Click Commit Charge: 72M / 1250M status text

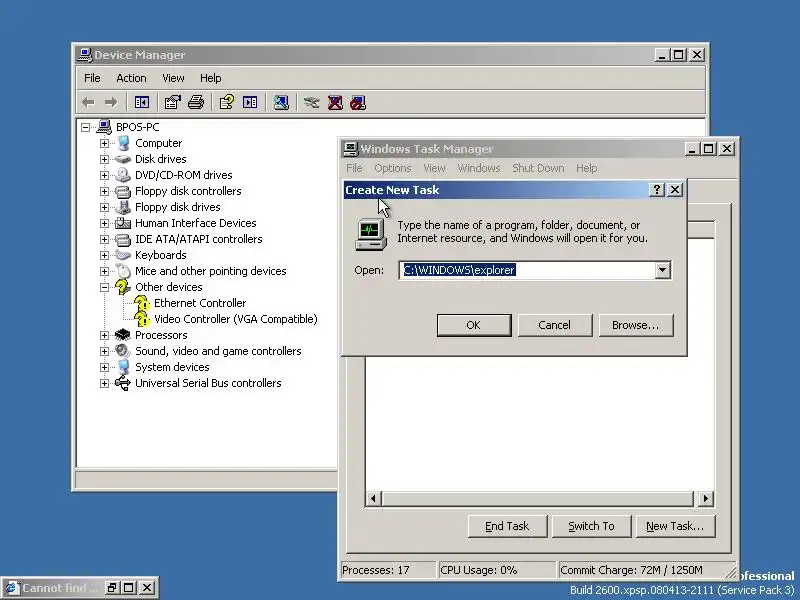[631, 570]
